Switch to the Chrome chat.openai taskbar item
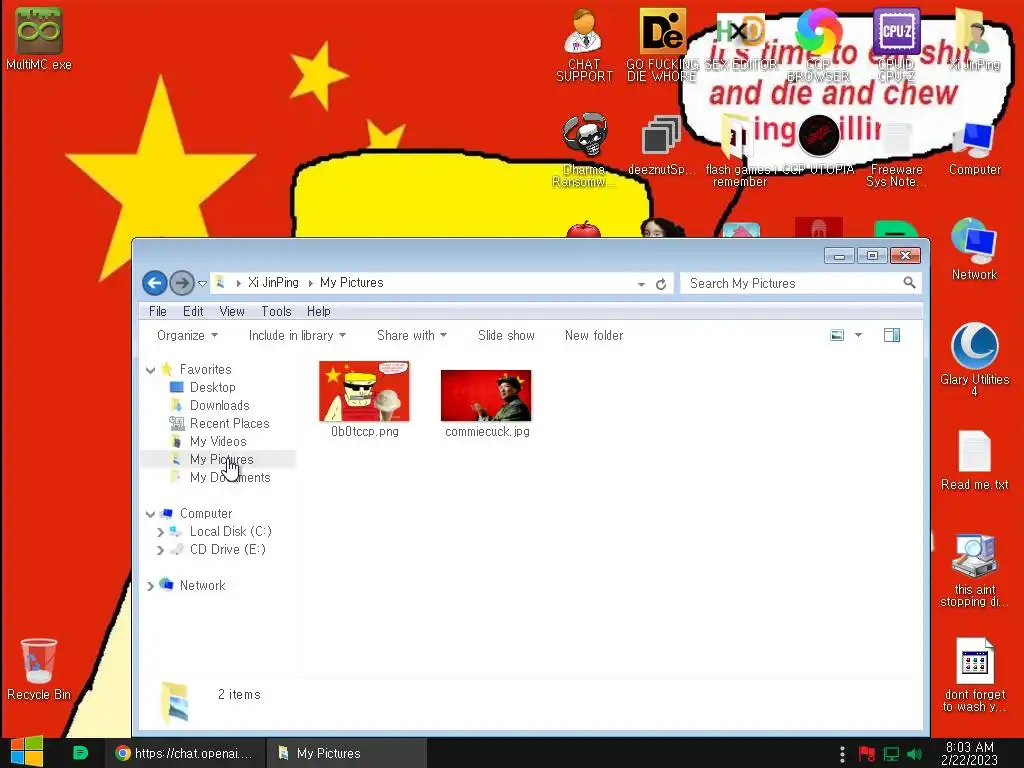 point(185,753)
